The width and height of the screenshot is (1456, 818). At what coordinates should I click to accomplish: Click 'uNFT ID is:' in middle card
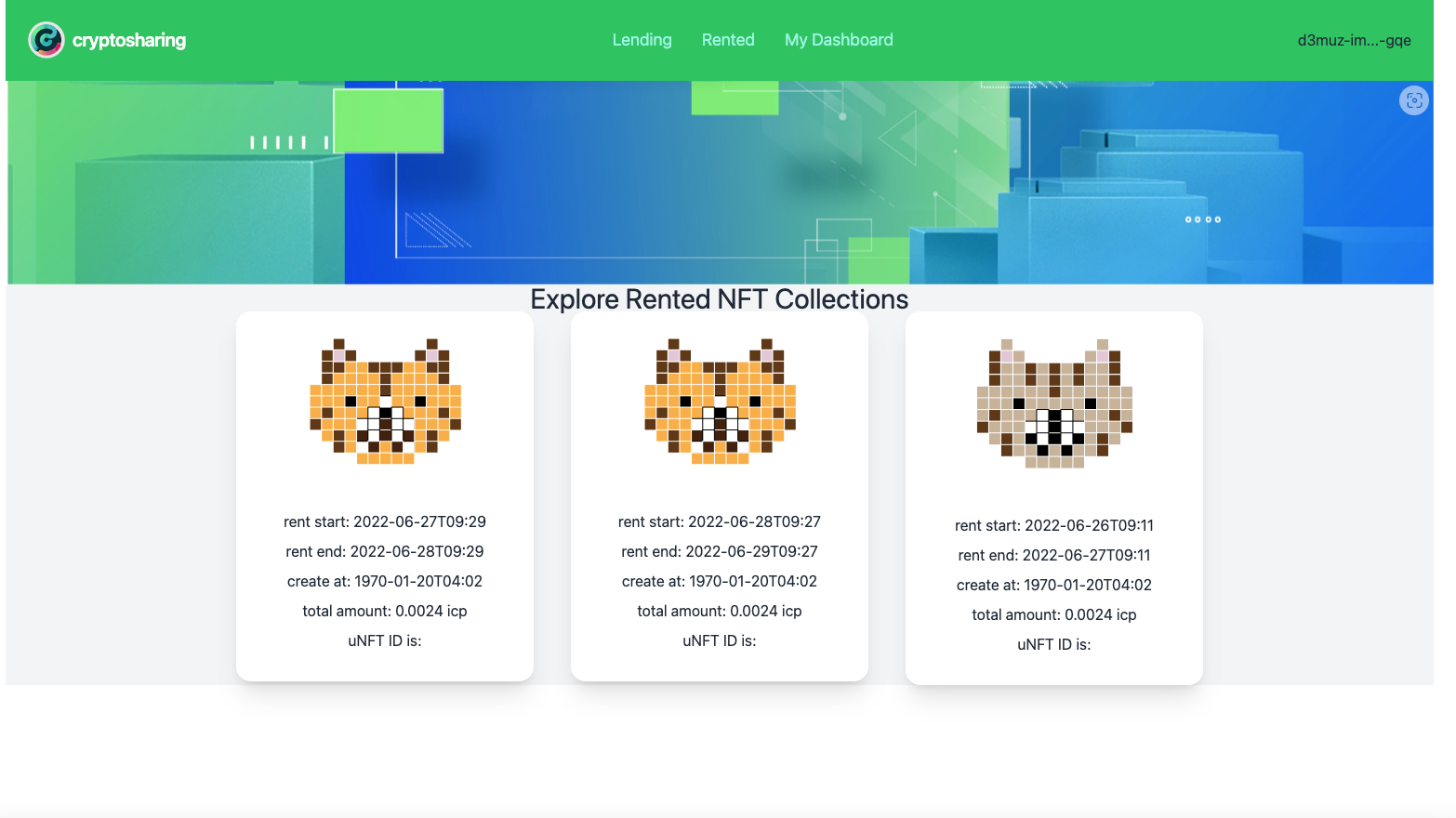[720, 640]
